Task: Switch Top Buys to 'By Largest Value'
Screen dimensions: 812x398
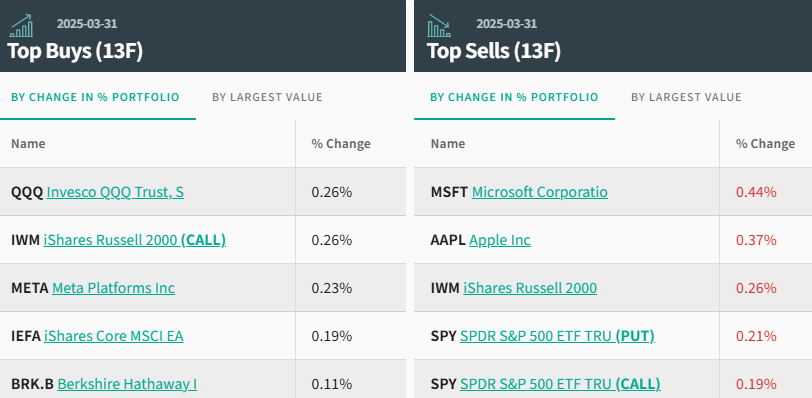Action: 267,97
